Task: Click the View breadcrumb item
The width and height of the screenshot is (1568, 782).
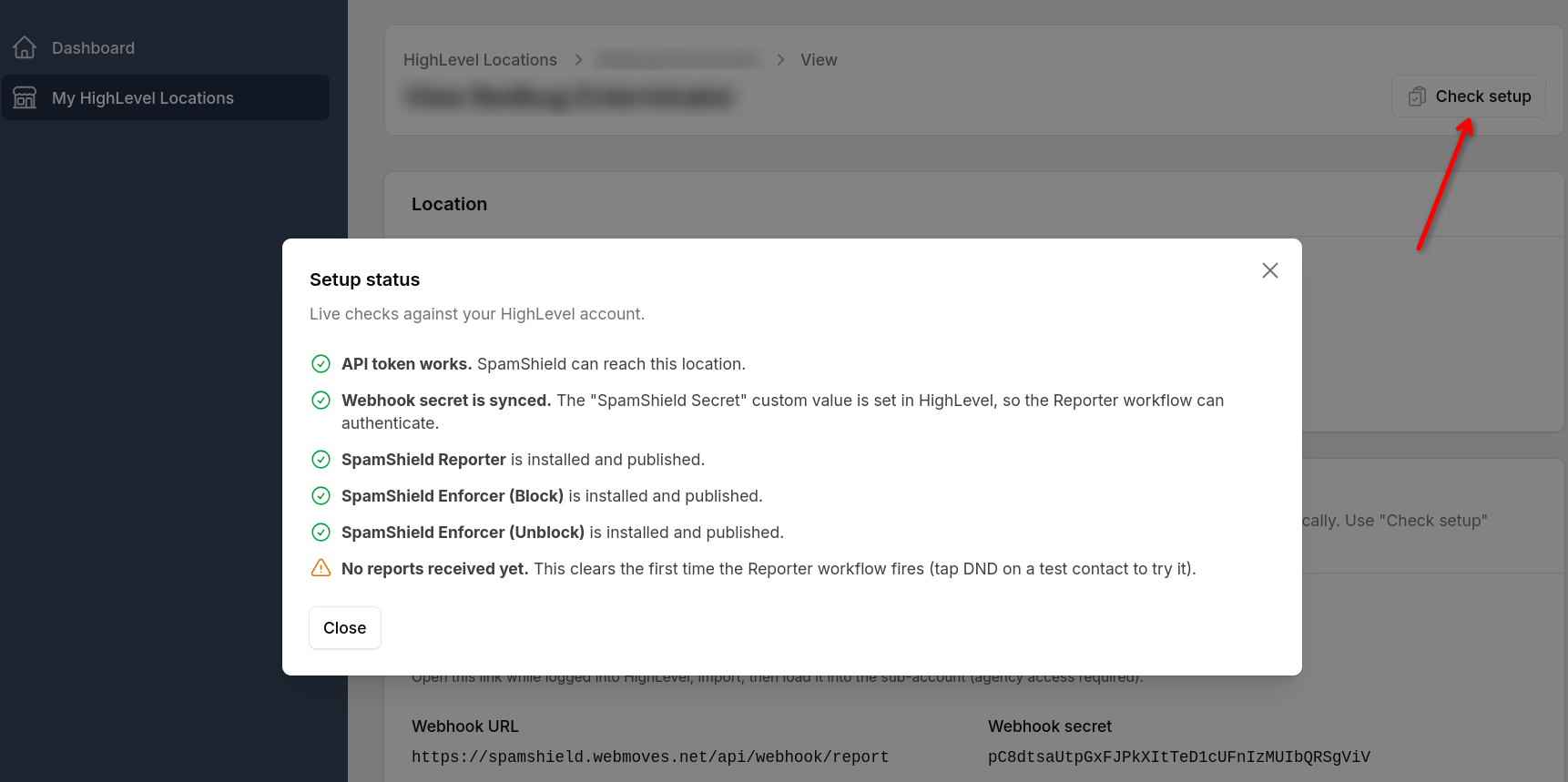Action: pos(819,60)
